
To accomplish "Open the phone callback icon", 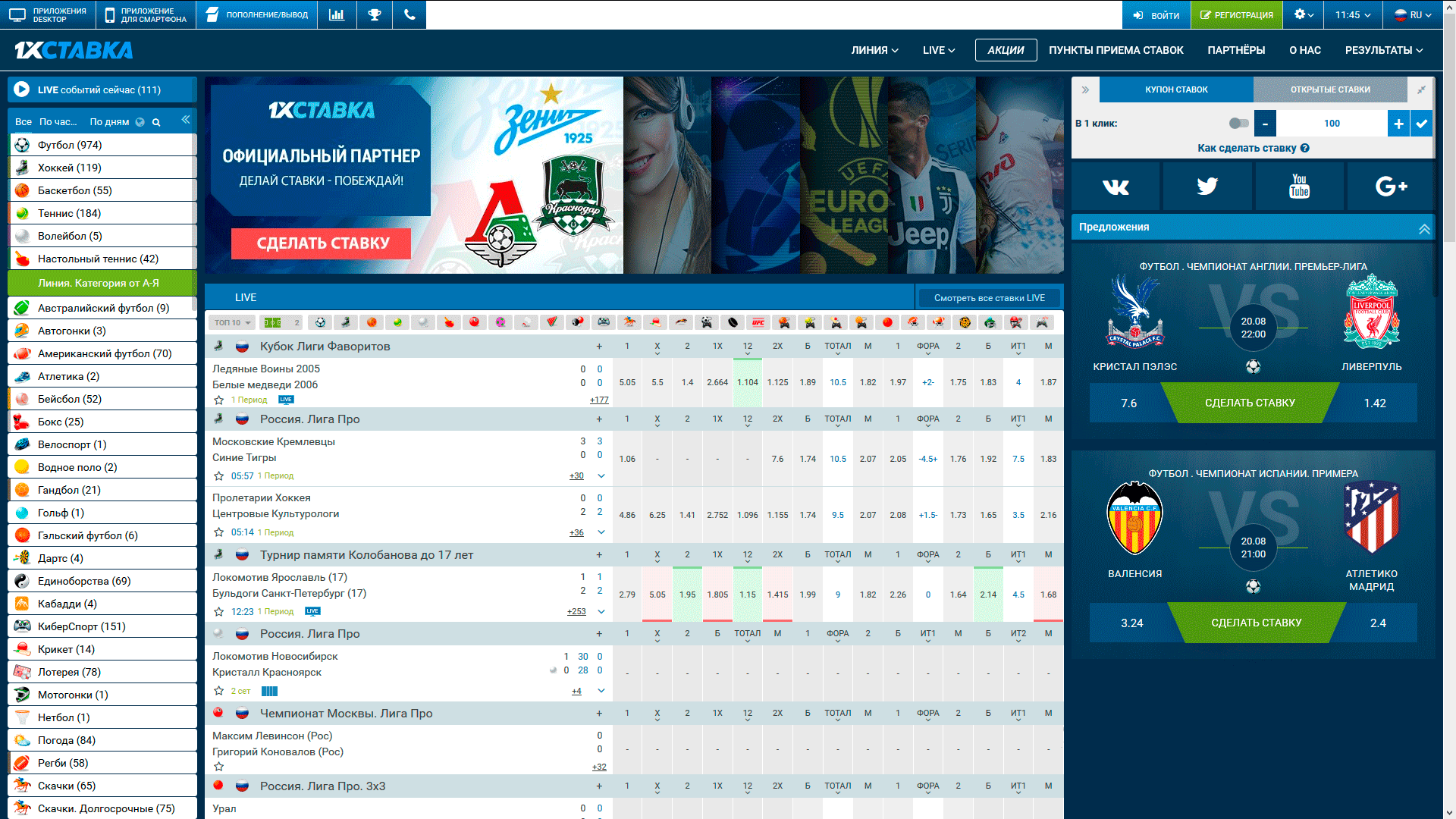I will pyautogui.click(x=409, y=14).
